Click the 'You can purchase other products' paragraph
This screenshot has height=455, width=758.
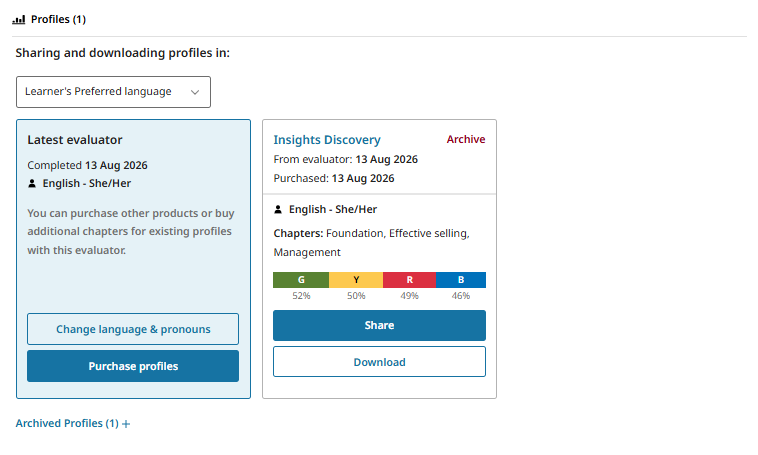tap(131, 232)
